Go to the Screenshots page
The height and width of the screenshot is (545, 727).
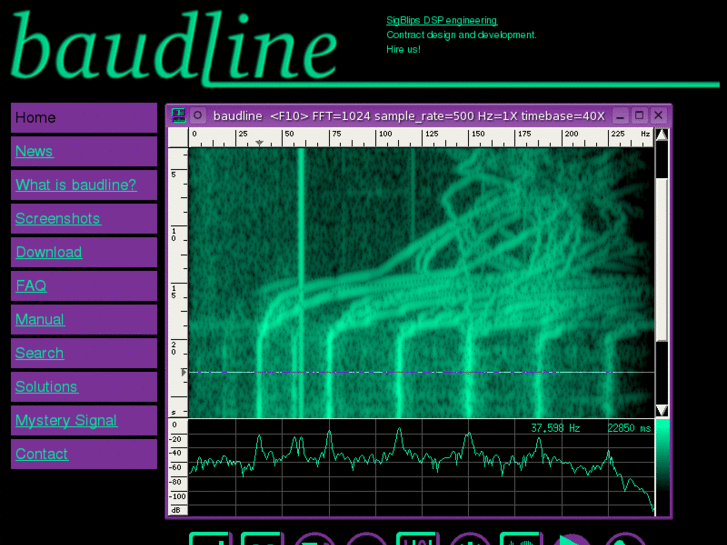click(x=58, y=219)
